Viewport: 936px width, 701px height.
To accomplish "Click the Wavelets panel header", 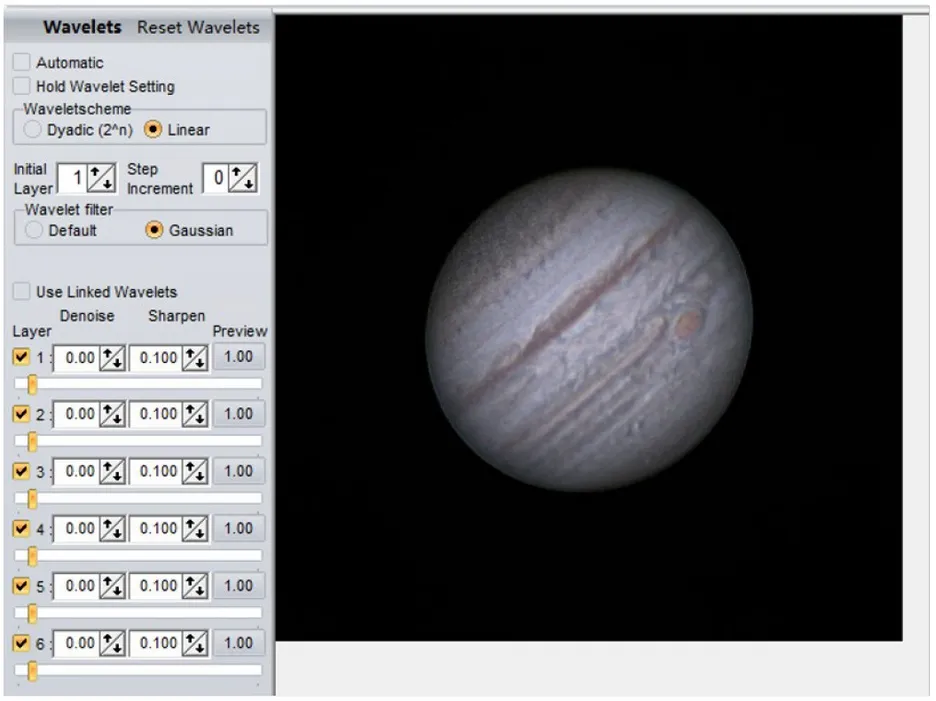I will 82,27.
